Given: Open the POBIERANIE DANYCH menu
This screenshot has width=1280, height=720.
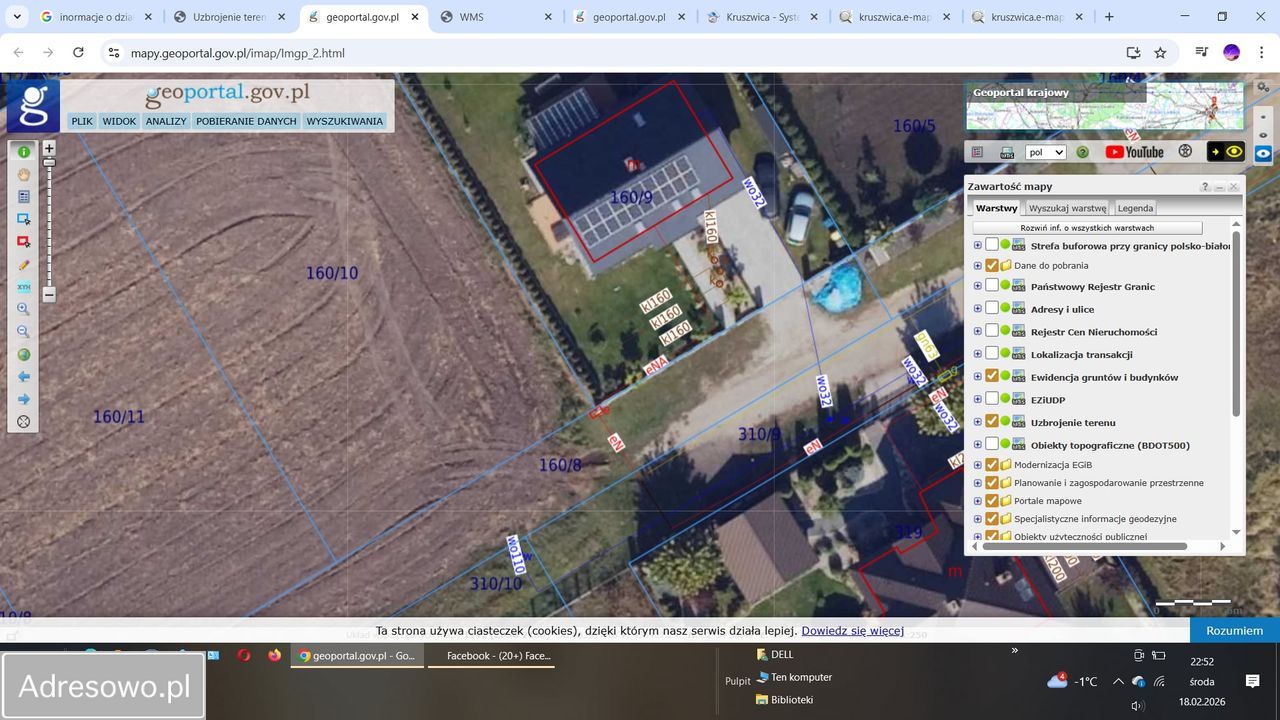Looking at the screenshot, I should click(x=246, y=121).
